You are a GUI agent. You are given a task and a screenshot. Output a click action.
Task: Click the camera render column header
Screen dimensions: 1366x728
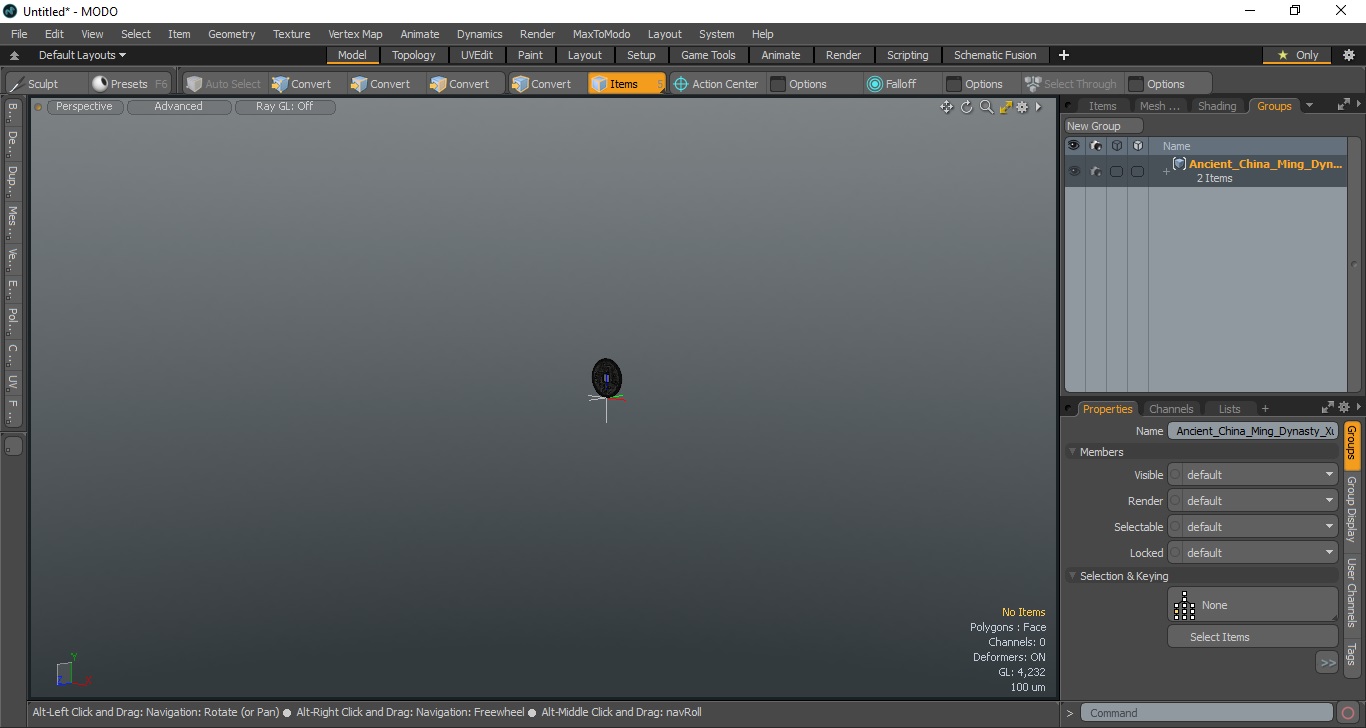(x=1096, y=146)
